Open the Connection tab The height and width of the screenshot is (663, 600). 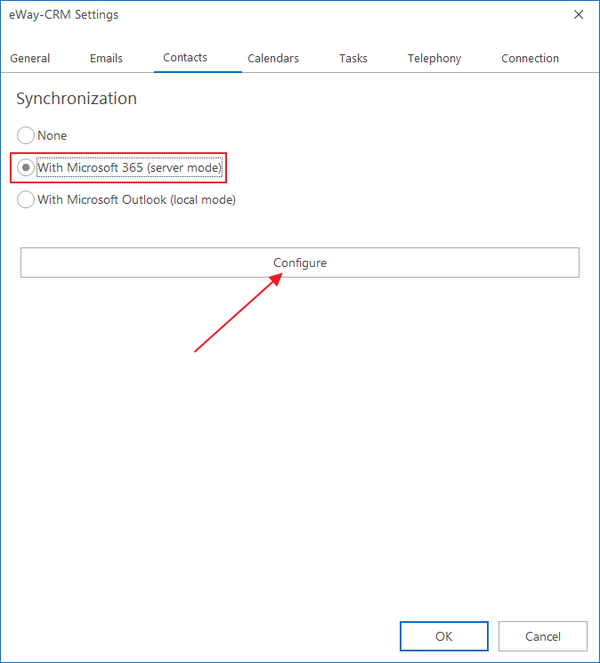coord(530,58)
